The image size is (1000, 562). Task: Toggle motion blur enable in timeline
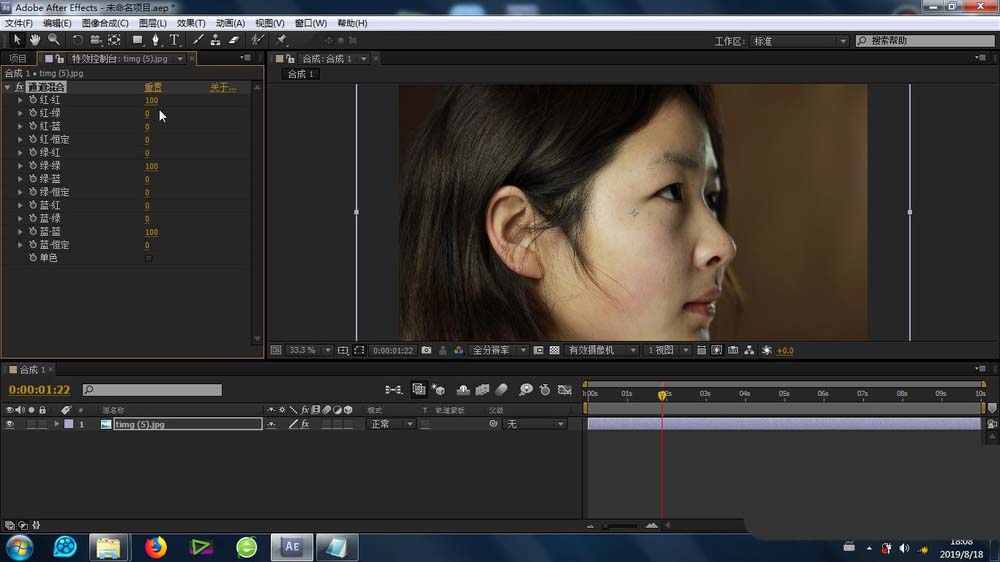(501, 390)
